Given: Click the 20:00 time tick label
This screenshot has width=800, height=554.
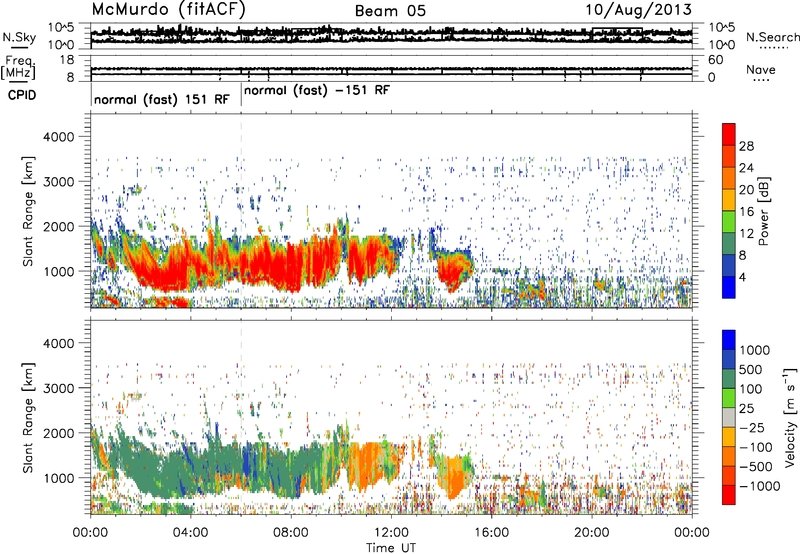Looking at the screenshot, I should 591,533.
